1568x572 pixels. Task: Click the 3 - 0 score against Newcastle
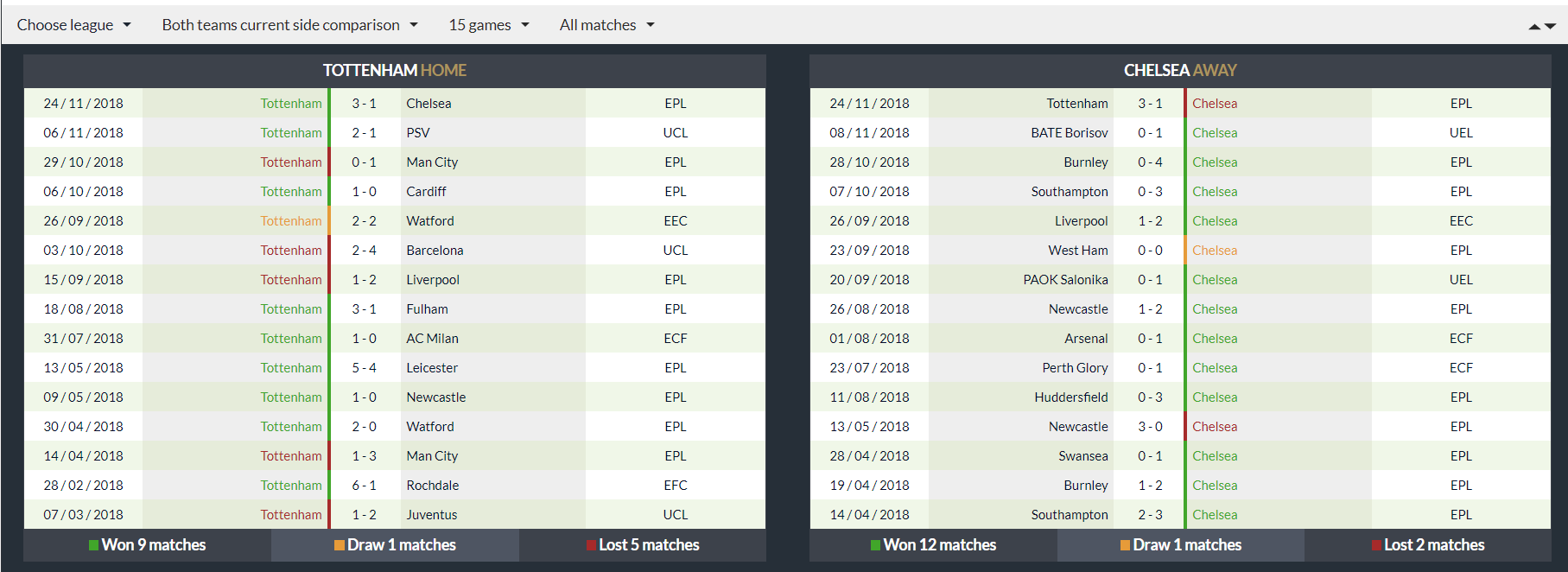1150,427
